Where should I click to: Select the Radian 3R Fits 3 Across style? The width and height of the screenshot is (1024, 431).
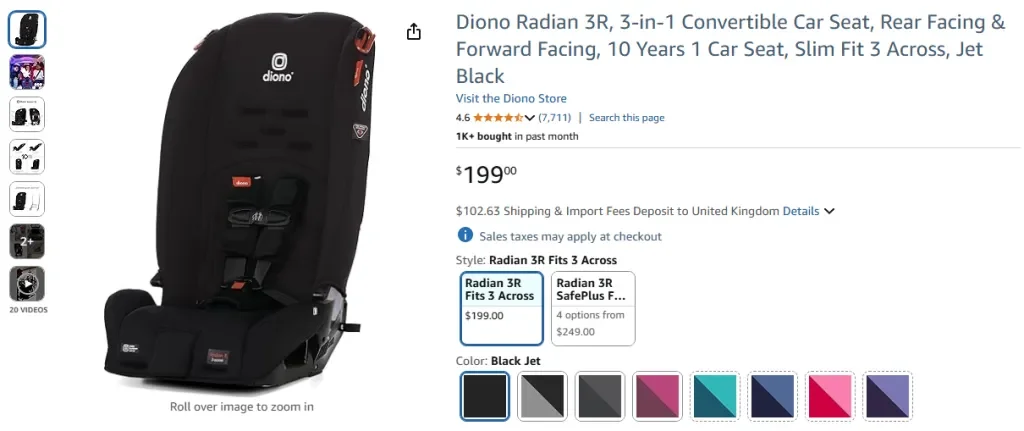coord(502,308)
